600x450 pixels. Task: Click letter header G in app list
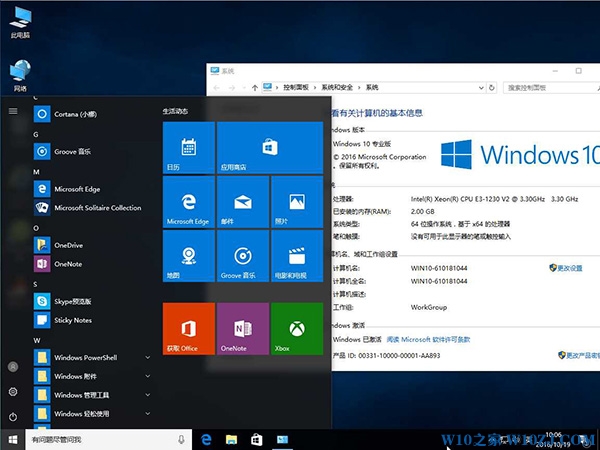tap(36, 134)
